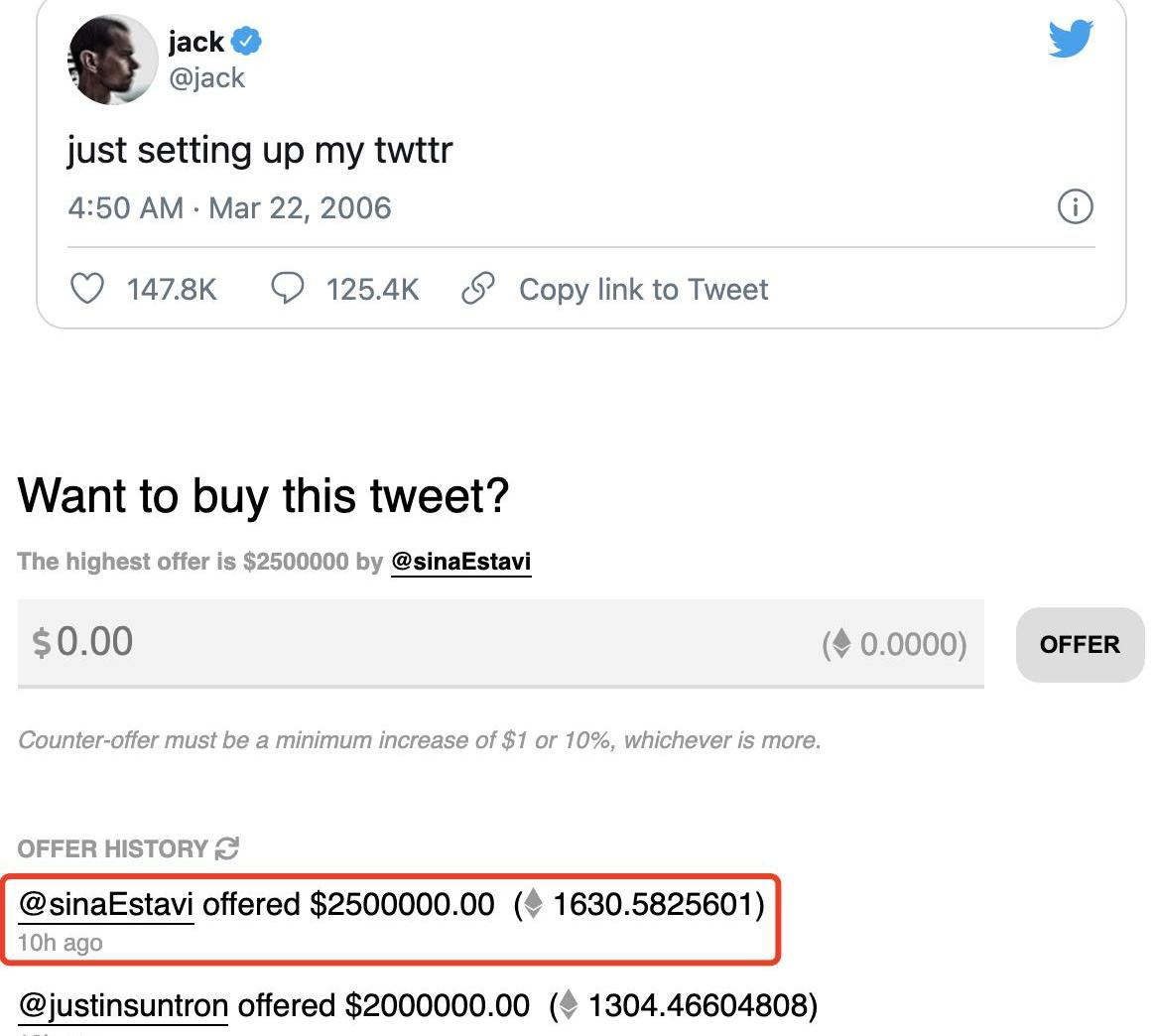Focus the dollar offer amount field
The image size is (1157, 1036).
click(397, 642)
